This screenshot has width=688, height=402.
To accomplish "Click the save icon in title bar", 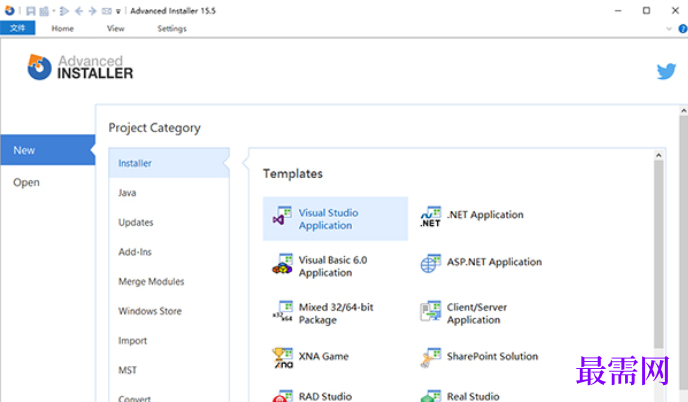I will (x=32, y=11).
